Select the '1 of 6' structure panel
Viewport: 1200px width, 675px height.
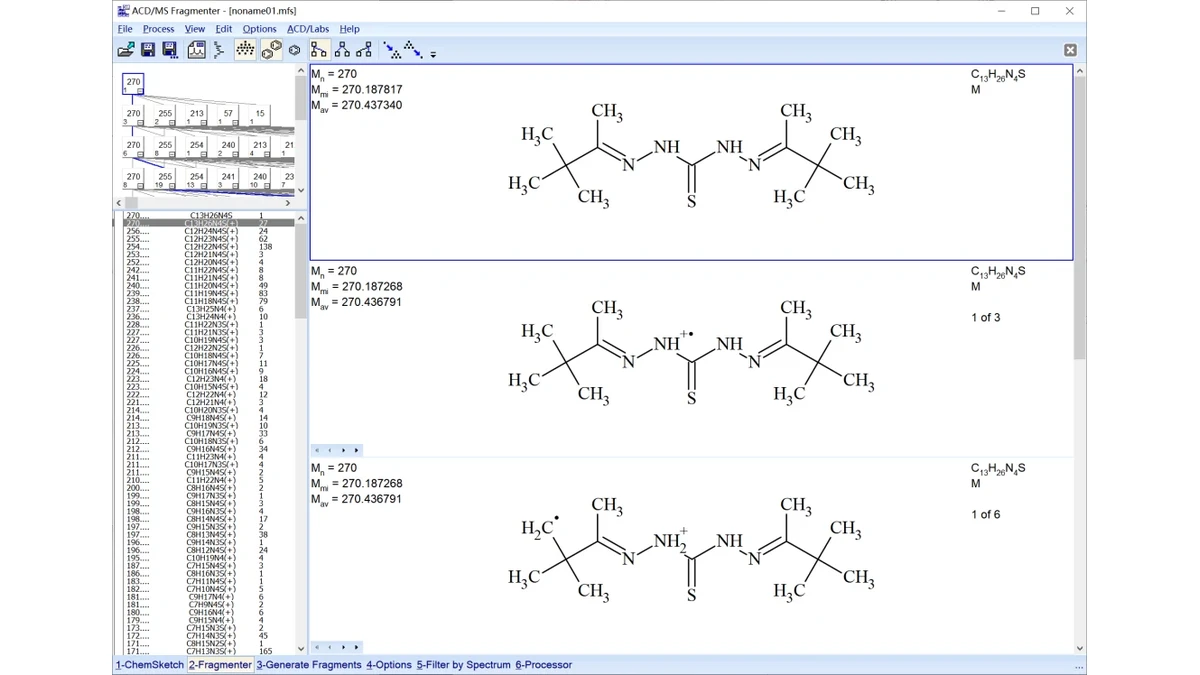[691, 556]
